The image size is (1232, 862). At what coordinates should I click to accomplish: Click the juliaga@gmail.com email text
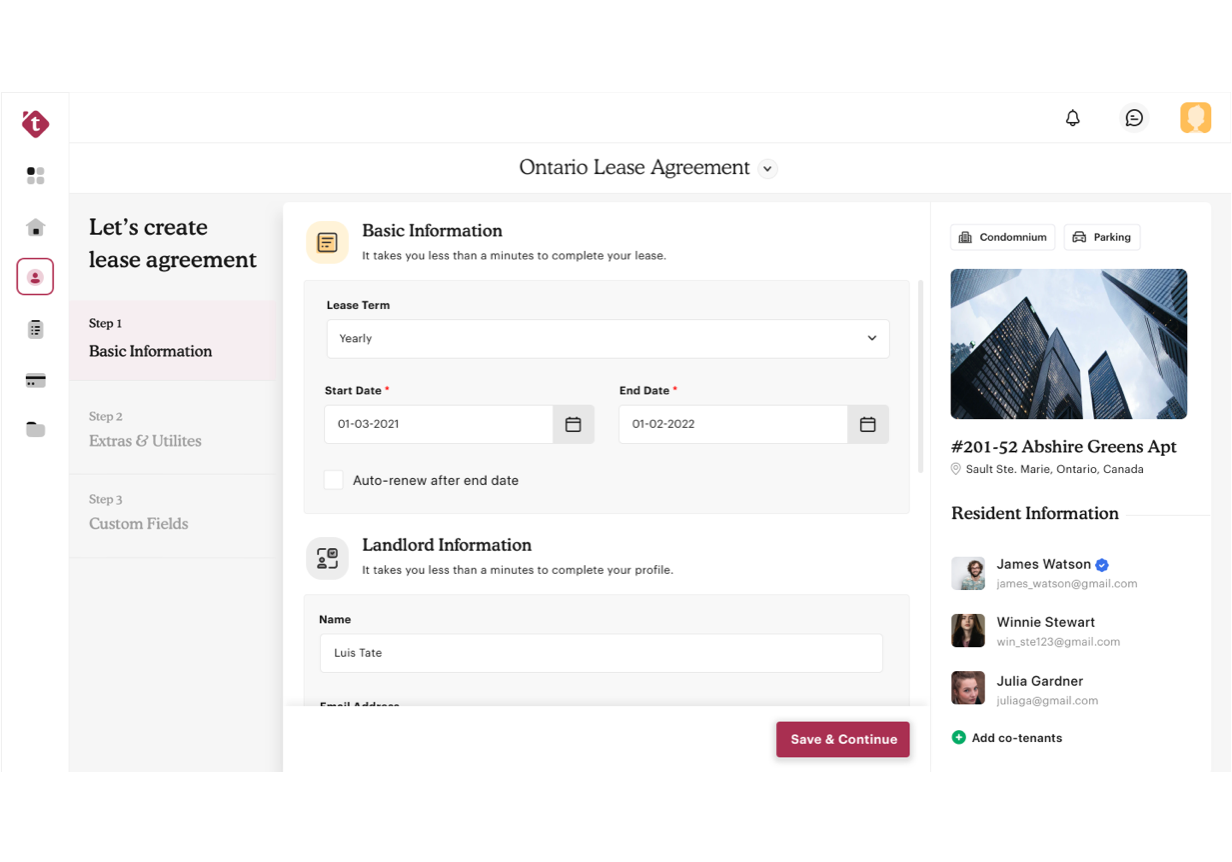(x=1047, y=701)
